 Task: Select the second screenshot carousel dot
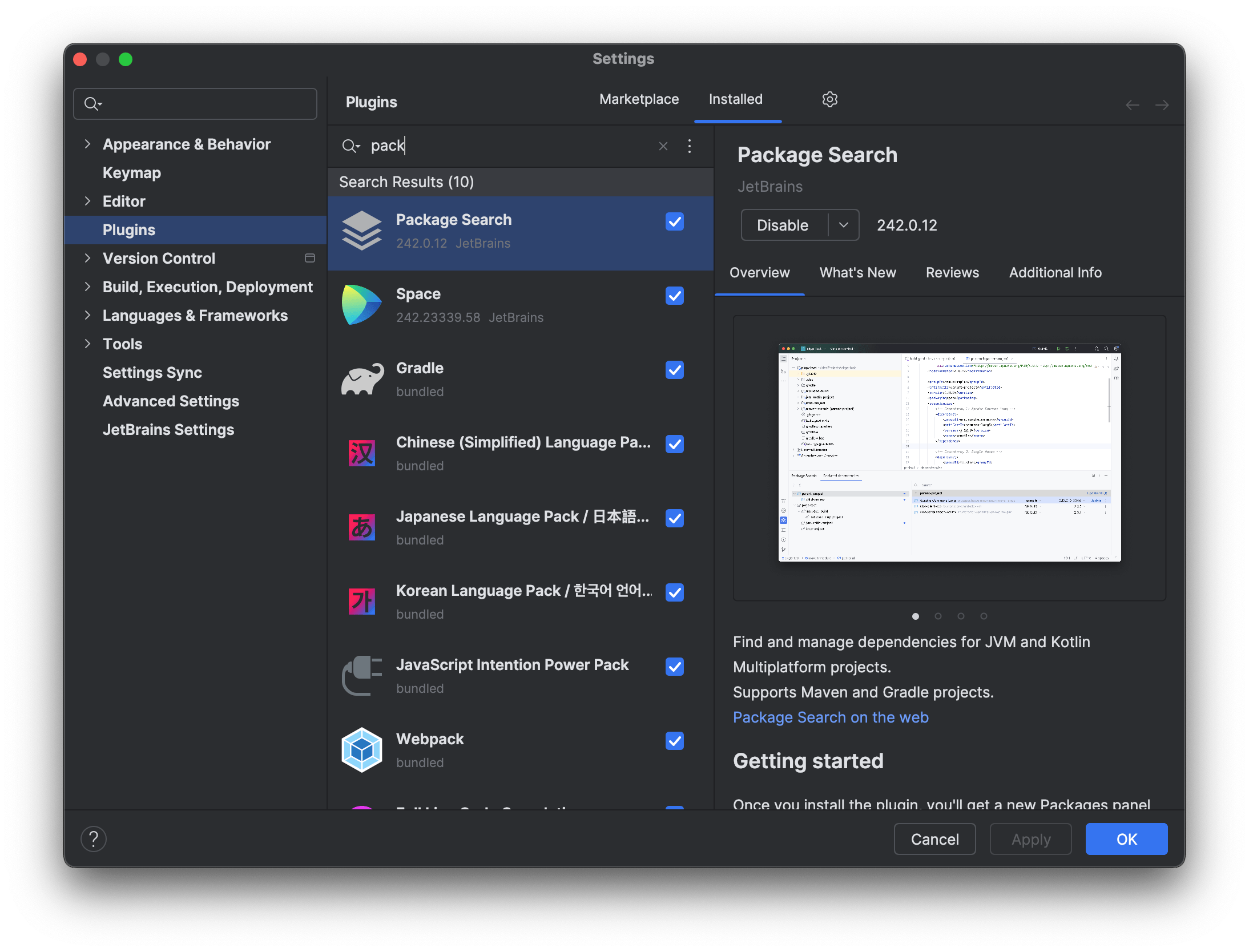pos(938,616)
